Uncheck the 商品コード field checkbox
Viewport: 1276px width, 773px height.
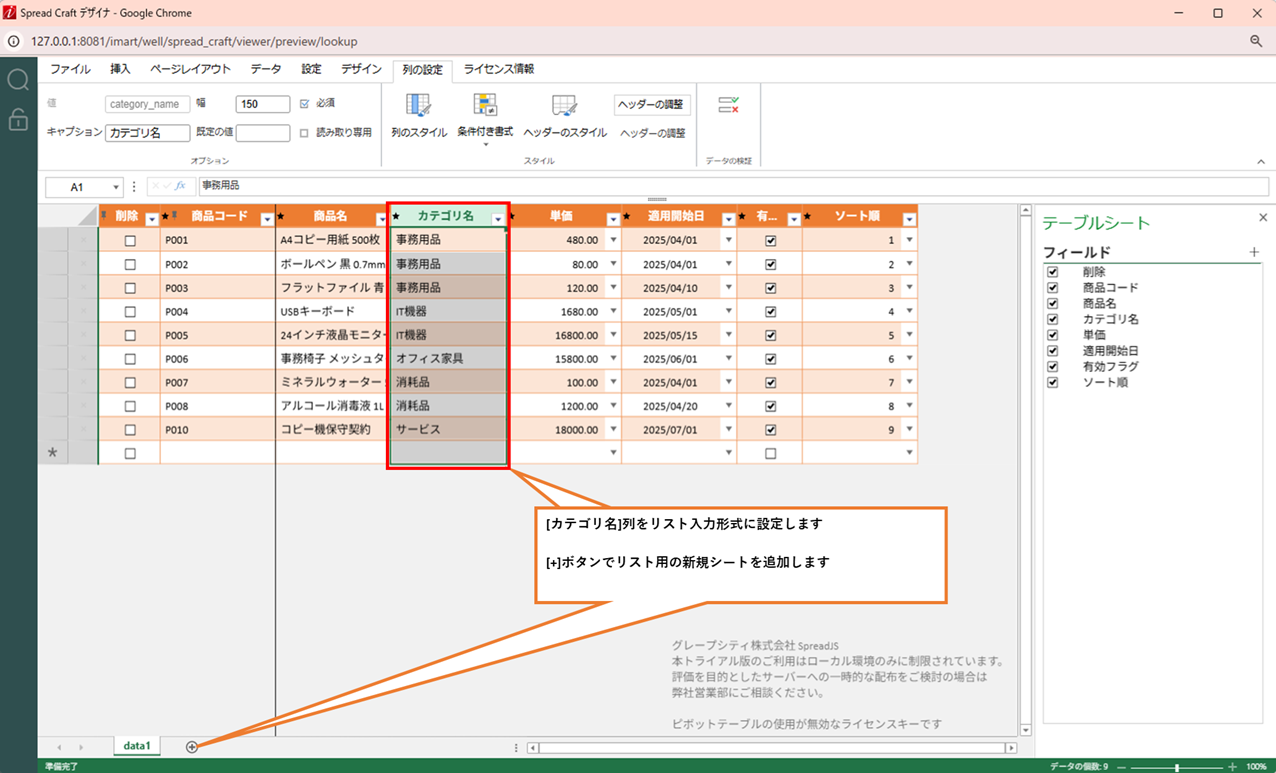click(x=1052, y=288)
